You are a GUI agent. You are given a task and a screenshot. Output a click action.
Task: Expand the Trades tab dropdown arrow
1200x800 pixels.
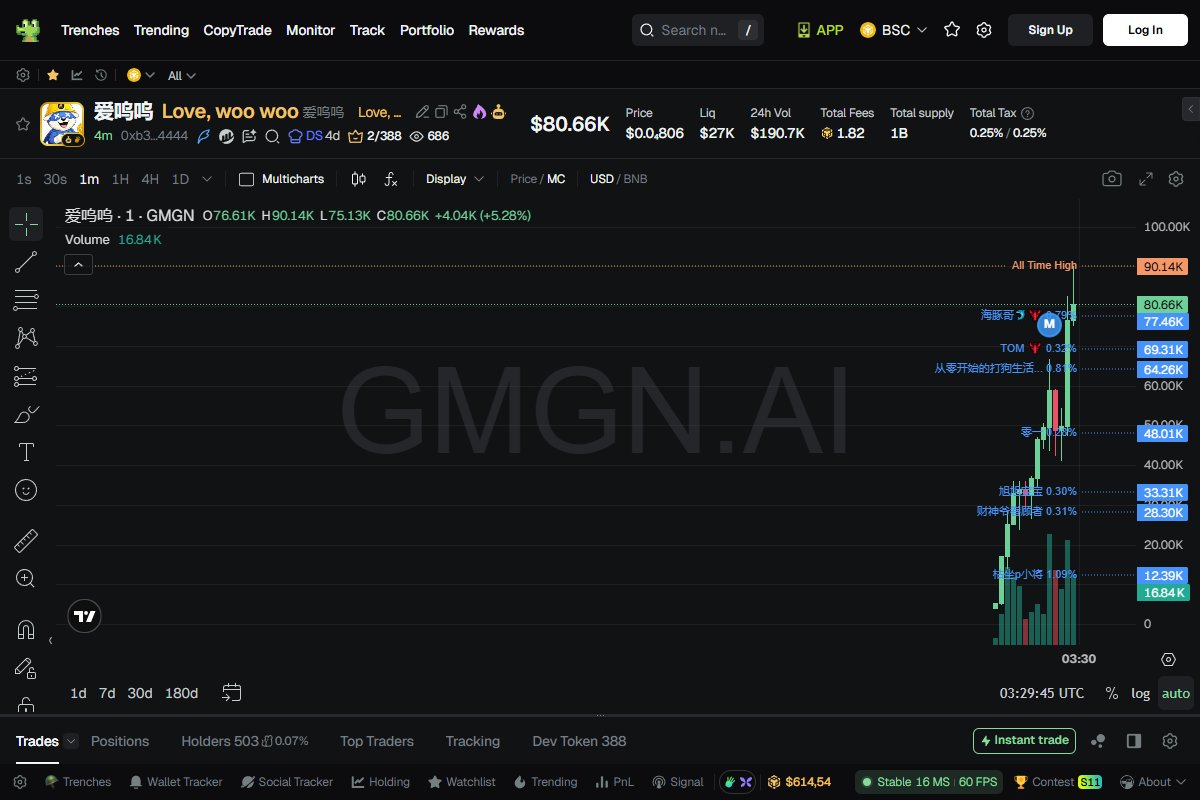coord(71,741)
